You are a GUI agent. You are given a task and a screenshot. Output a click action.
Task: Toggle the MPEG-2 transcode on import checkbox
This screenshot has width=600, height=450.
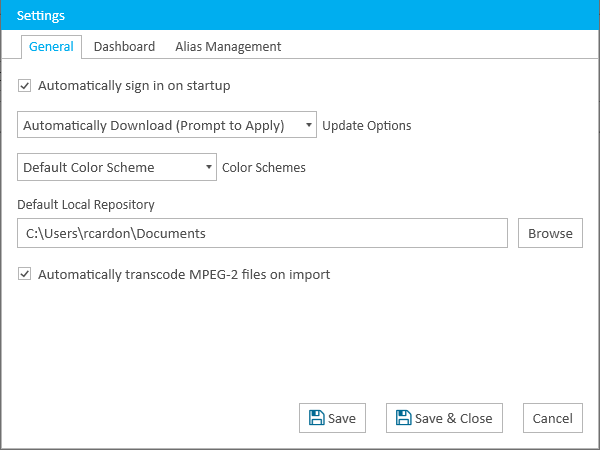24,274
